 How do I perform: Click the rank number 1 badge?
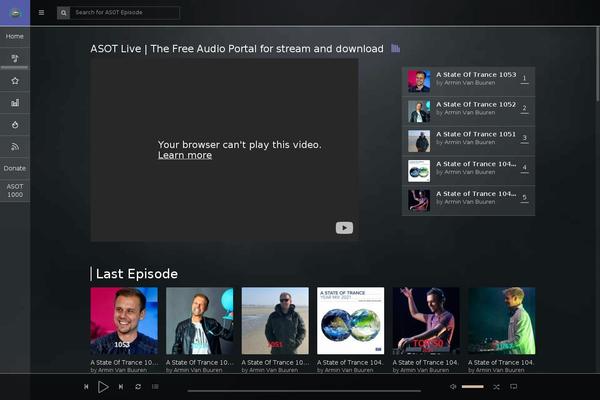pyautogui.click(x=525, y=78)
